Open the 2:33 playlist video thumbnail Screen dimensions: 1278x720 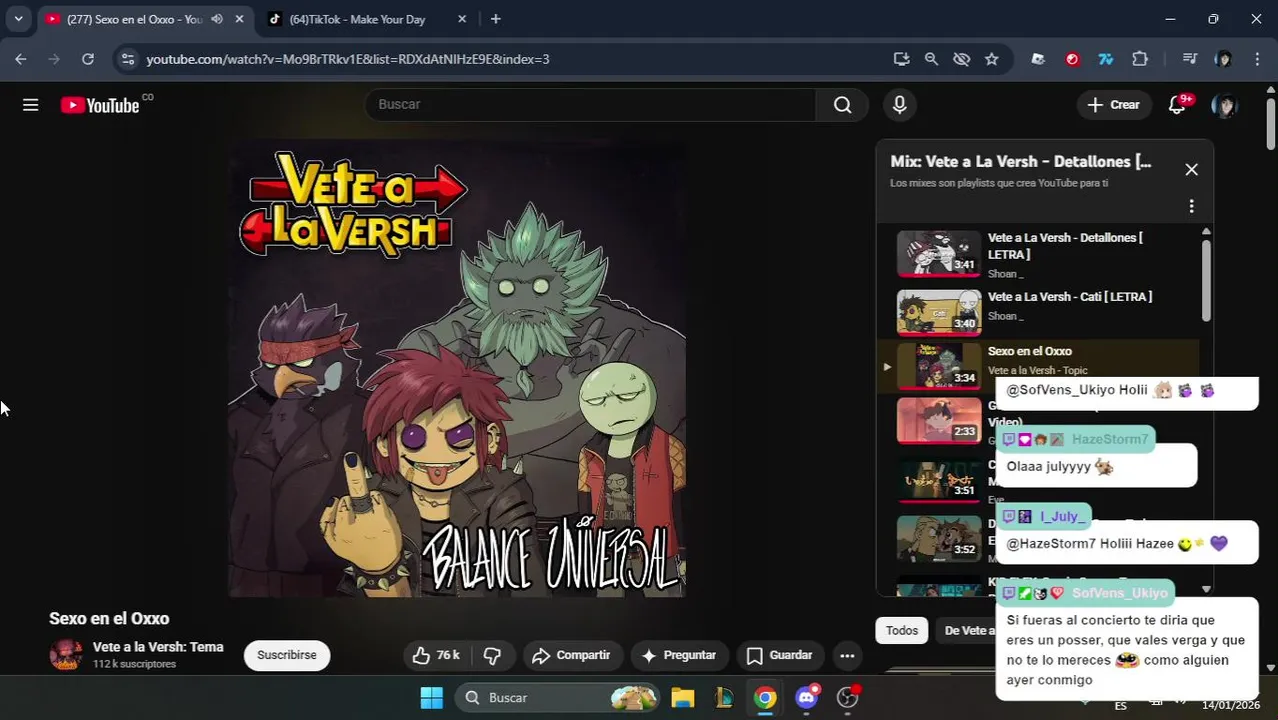tap(939, 420)
